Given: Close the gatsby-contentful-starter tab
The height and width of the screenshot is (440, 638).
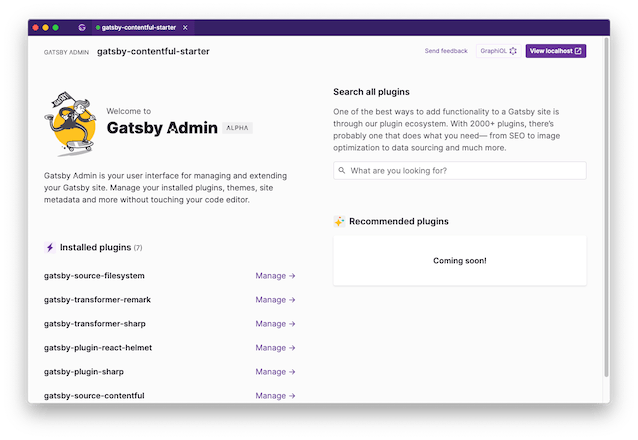Looking at the screenshot, I should pos(185,27).
